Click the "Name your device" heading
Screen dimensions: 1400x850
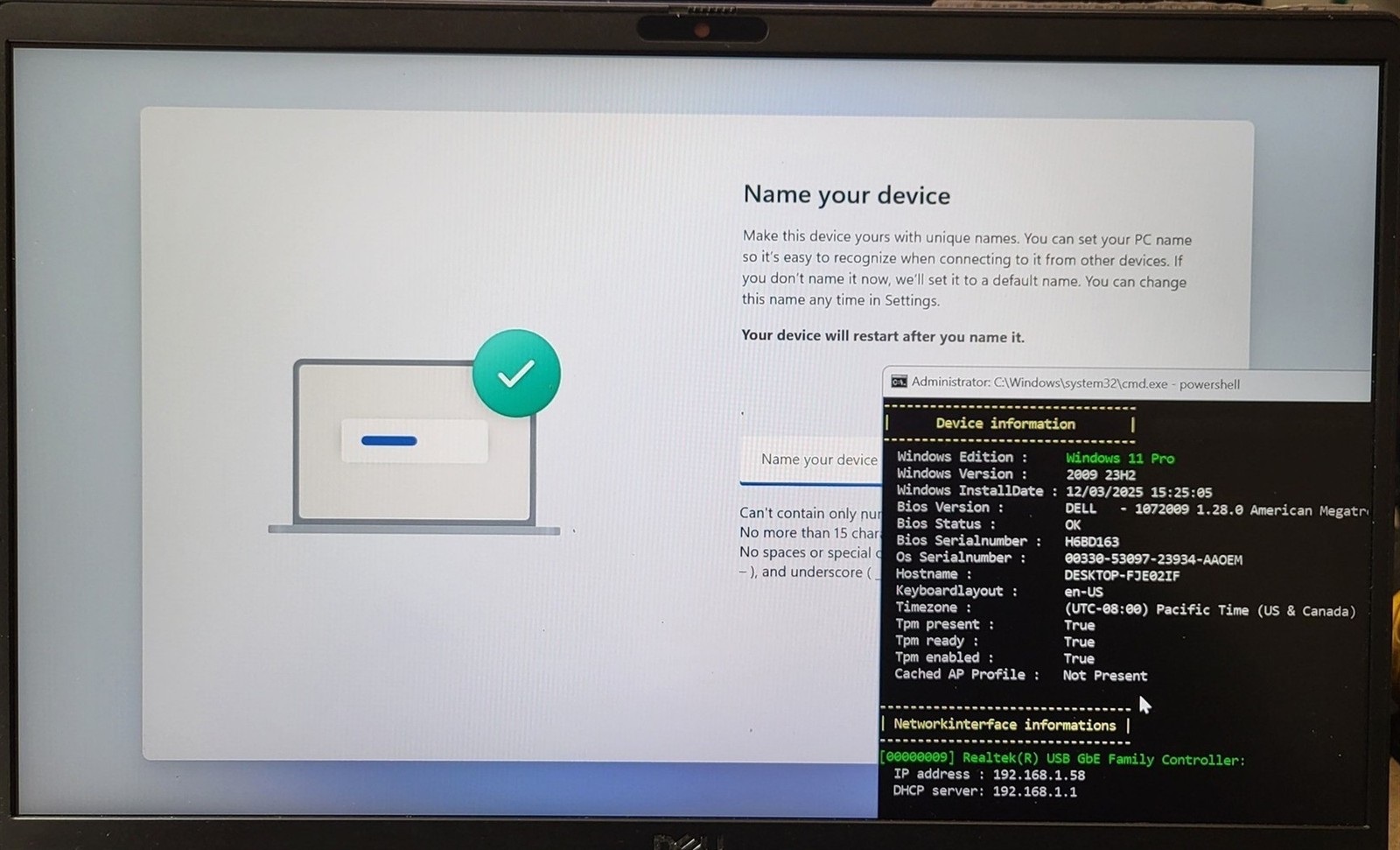pos(846,194)
